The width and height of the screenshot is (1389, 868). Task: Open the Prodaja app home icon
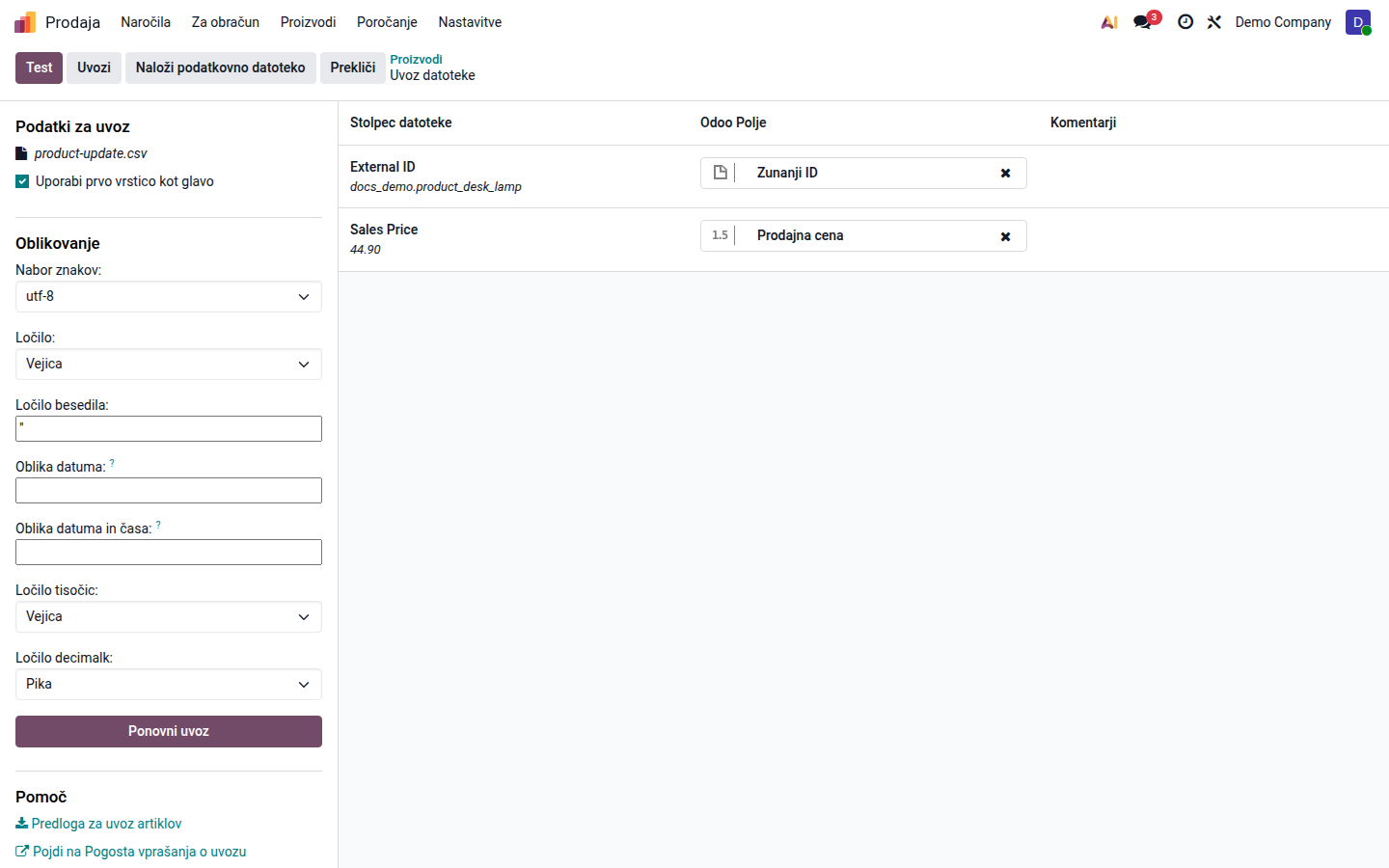(25, 22)
